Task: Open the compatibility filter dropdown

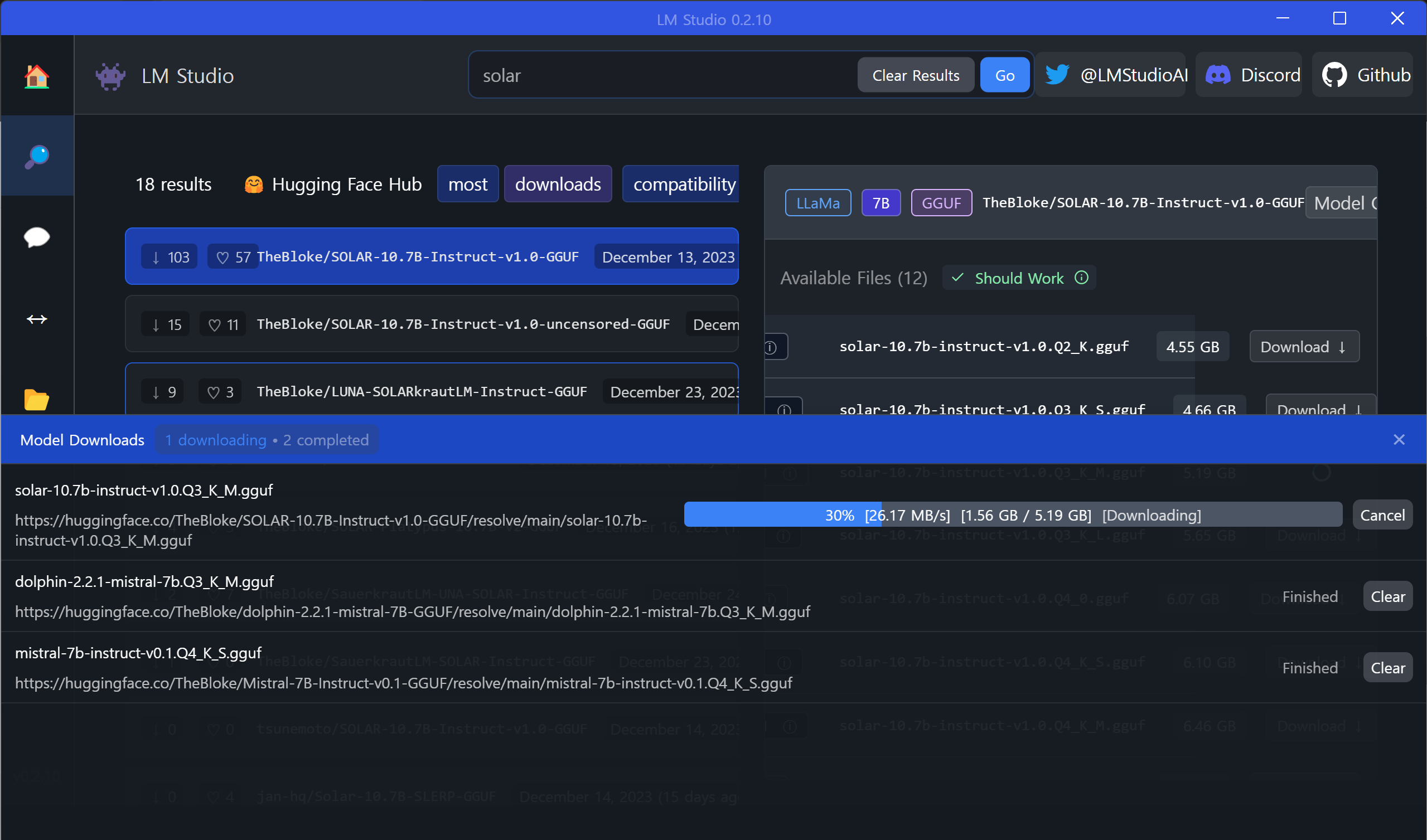Action: coord(681,184)
